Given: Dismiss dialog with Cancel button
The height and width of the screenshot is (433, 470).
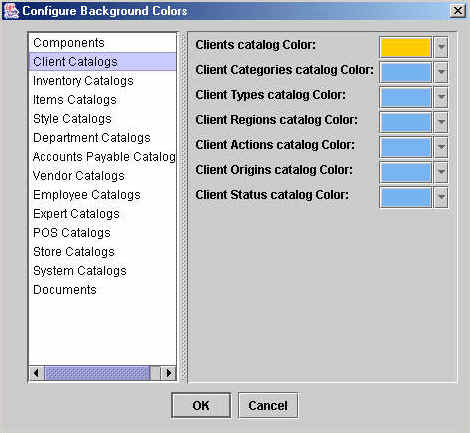Looking at the screenshot, I should coord(268,405).
